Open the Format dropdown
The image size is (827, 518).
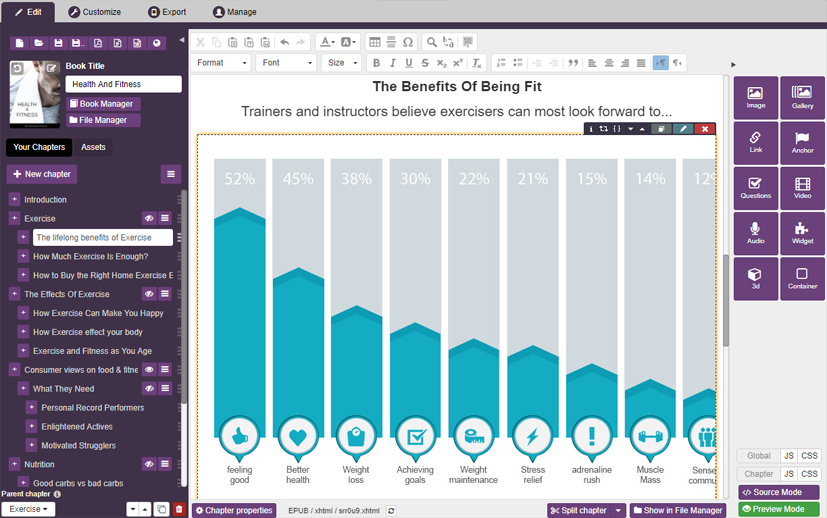pyautogui.click(x=221, y=63)
